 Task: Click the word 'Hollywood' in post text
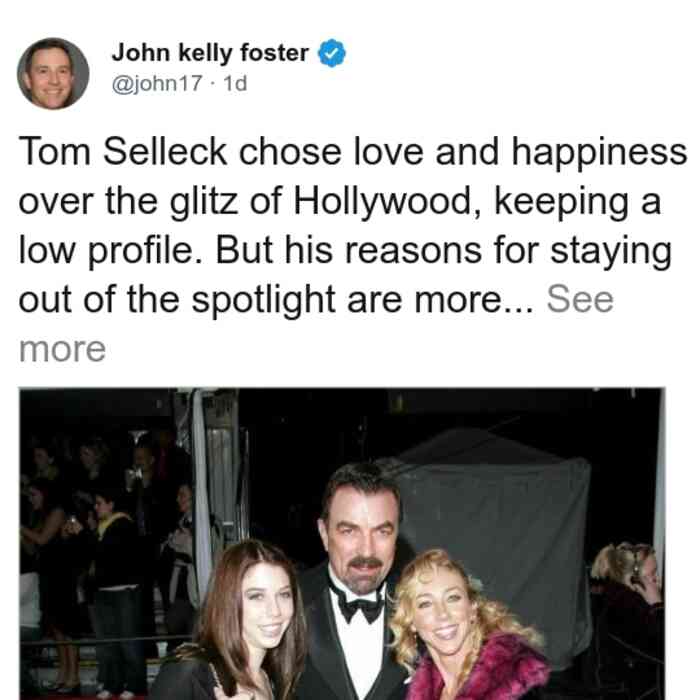(388, 202)
